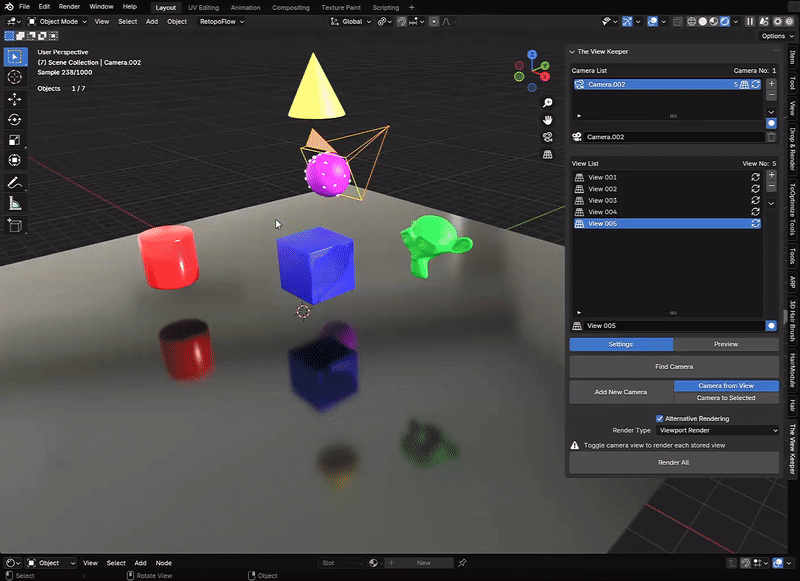Click refresh icon on Camera.002 list row
This screenshot has height=581, width=800.
point(756,85)
